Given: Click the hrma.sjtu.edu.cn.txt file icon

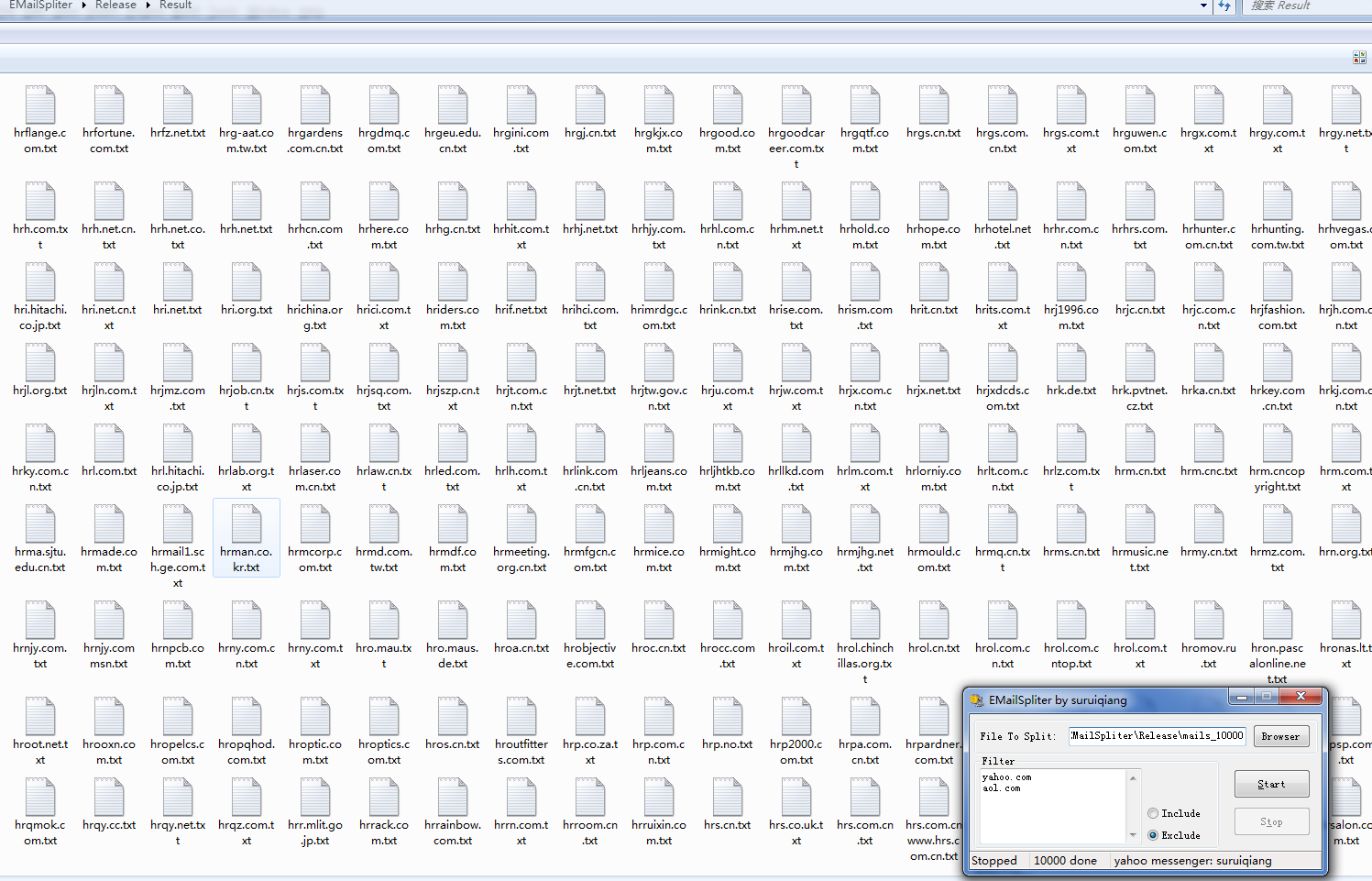Looking at the screenshot, I should tap(40, 523).
